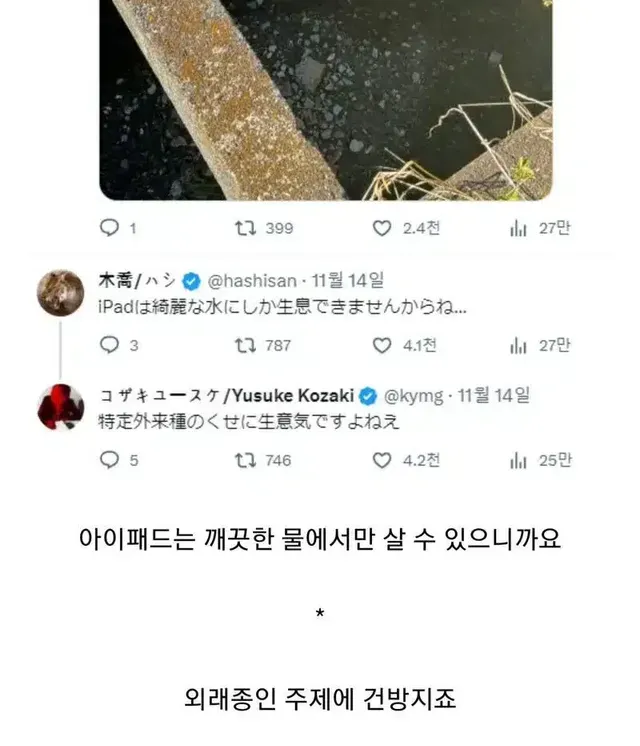Click the reply icon under the photo tweet

[x=109, y=228]
